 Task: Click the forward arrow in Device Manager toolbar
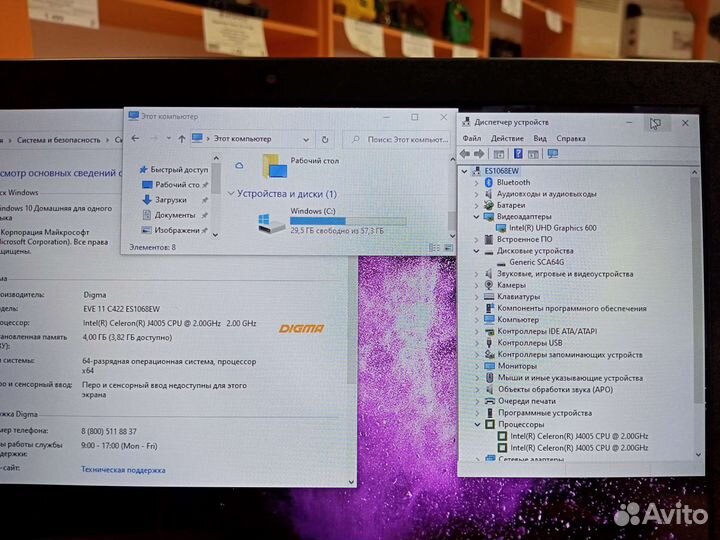coord(479,154)
